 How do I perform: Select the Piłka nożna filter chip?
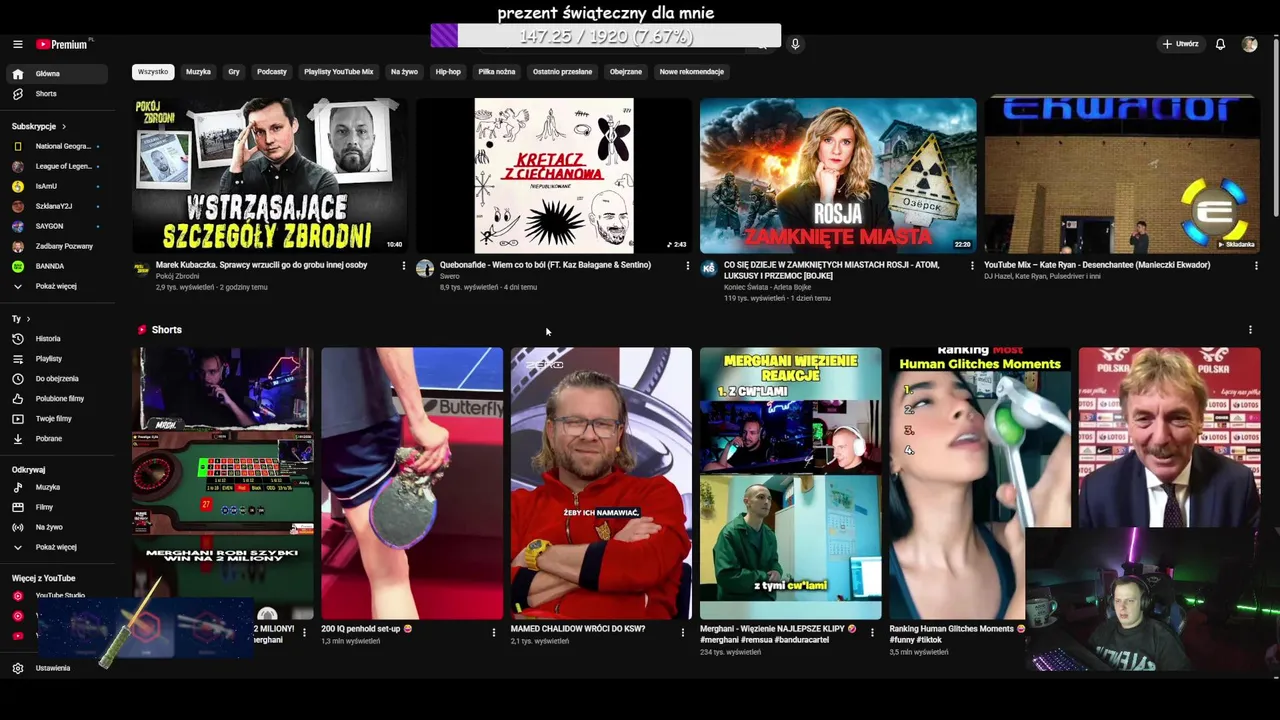coord(497,72)
